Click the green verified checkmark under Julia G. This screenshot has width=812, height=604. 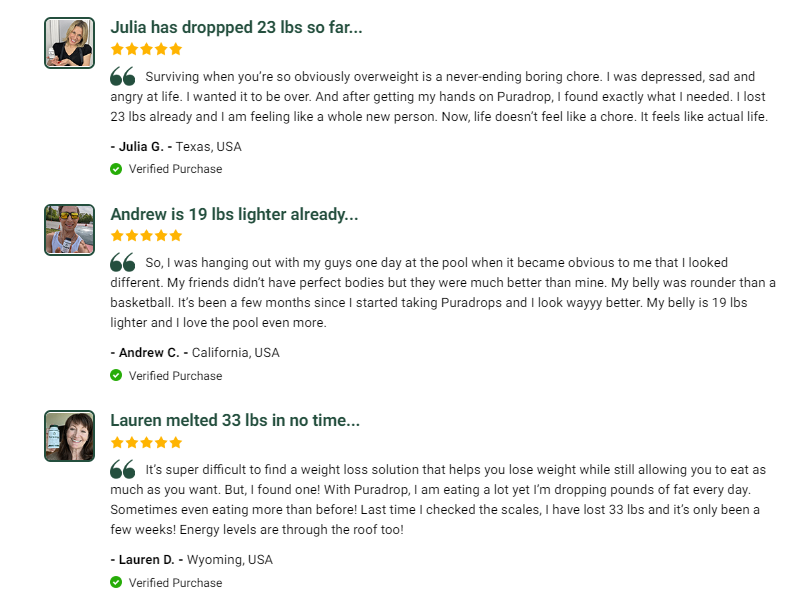coord(116,169)
